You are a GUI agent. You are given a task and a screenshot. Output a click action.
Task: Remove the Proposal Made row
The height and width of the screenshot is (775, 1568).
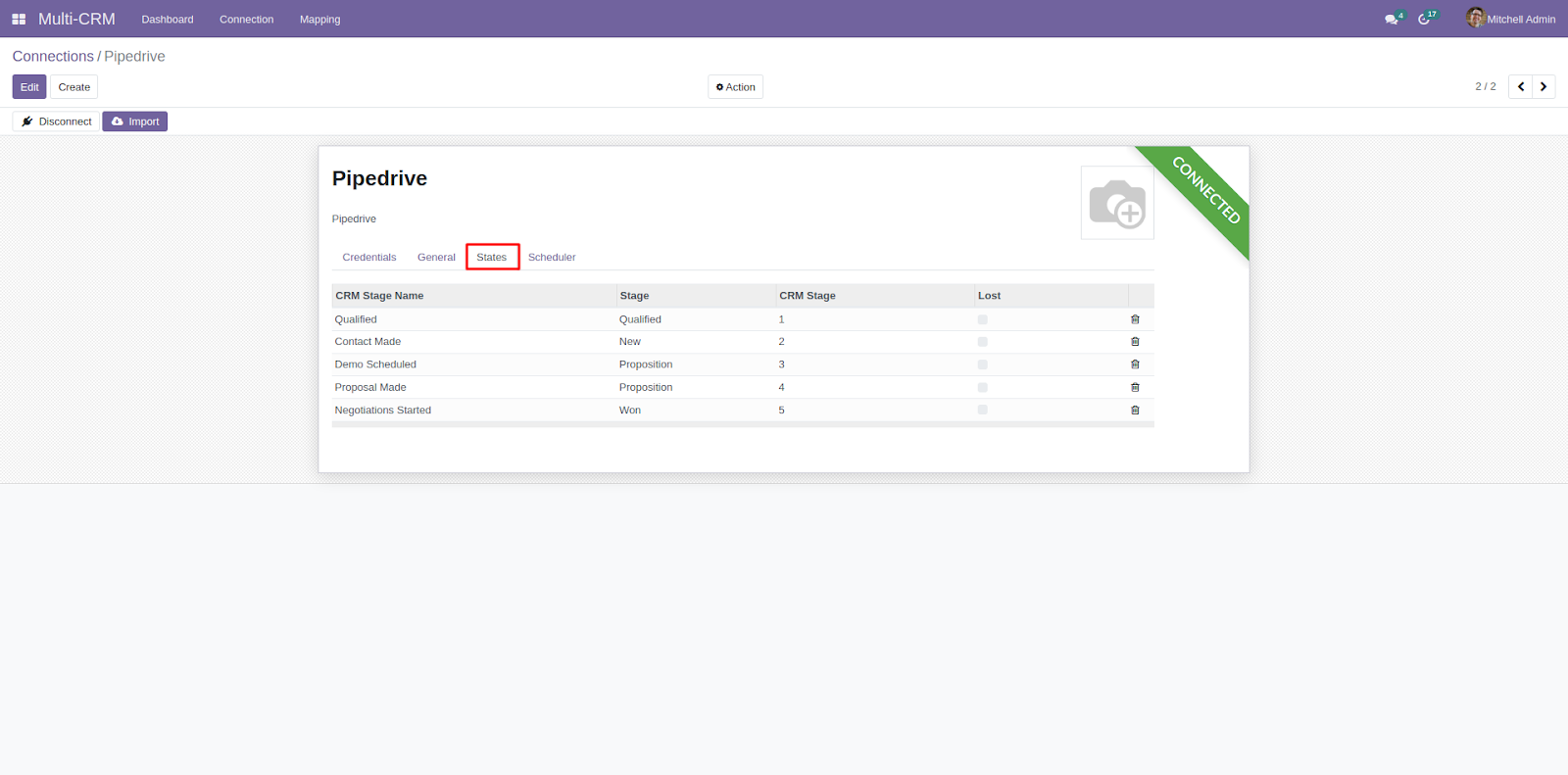click(1135, 387)
